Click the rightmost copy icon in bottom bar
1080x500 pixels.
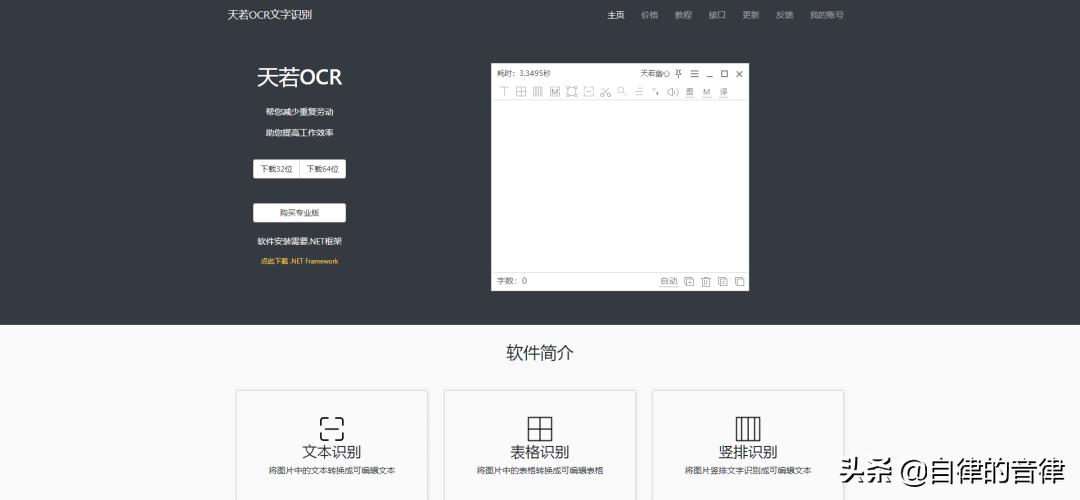740,281
